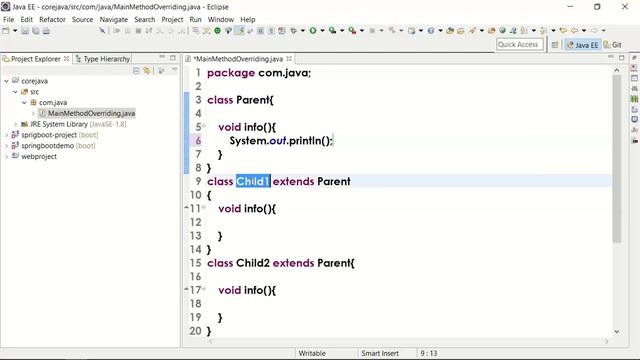Open the Window menu

pos(220,19)
